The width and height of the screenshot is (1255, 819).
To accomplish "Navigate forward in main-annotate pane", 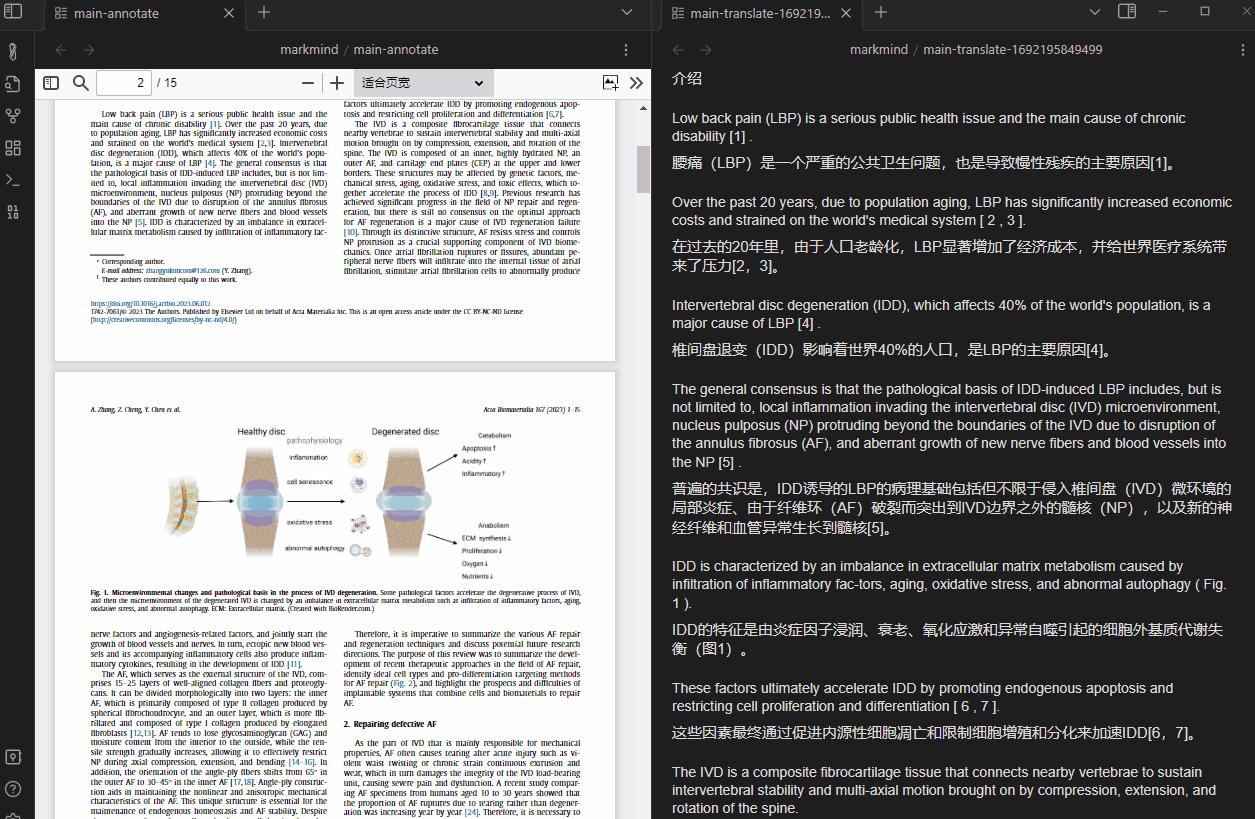I will click(x=89, y=49).
